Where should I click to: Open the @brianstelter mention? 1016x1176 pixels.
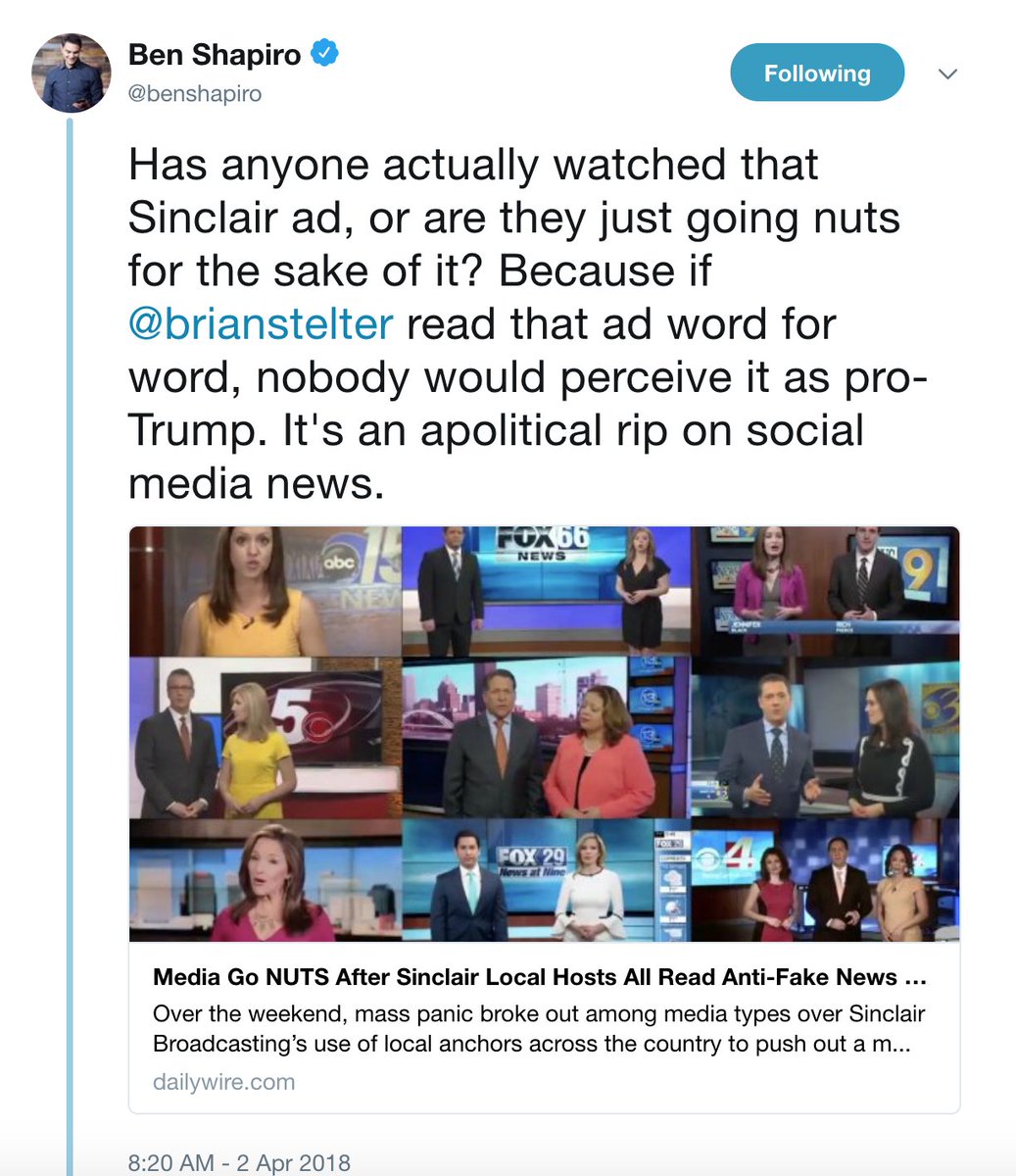tap(261, 324)
